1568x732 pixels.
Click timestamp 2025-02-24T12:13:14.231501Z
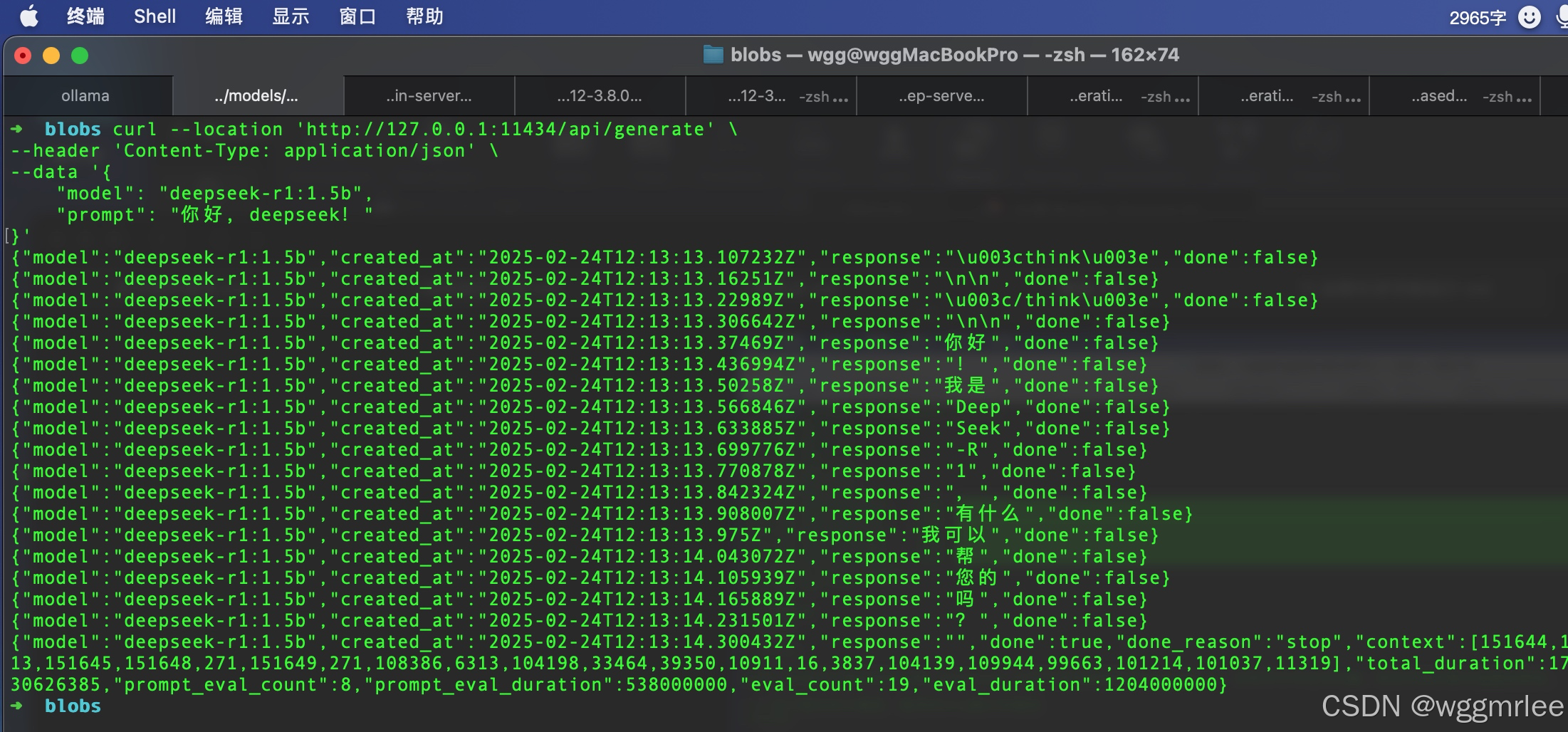point(642,621)
